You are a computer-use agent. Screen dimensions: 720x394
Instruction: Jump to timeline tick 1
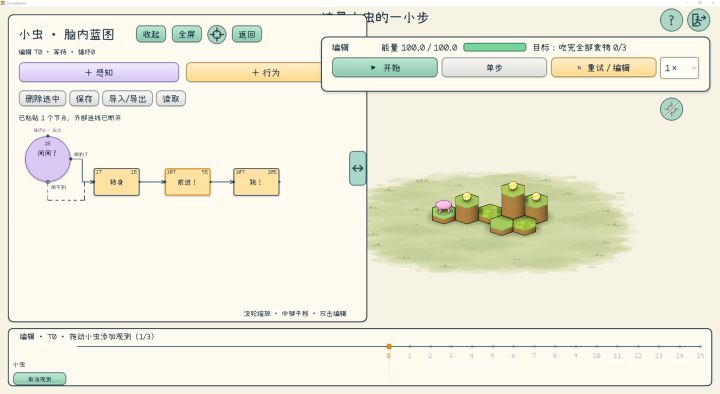[410, 347]
